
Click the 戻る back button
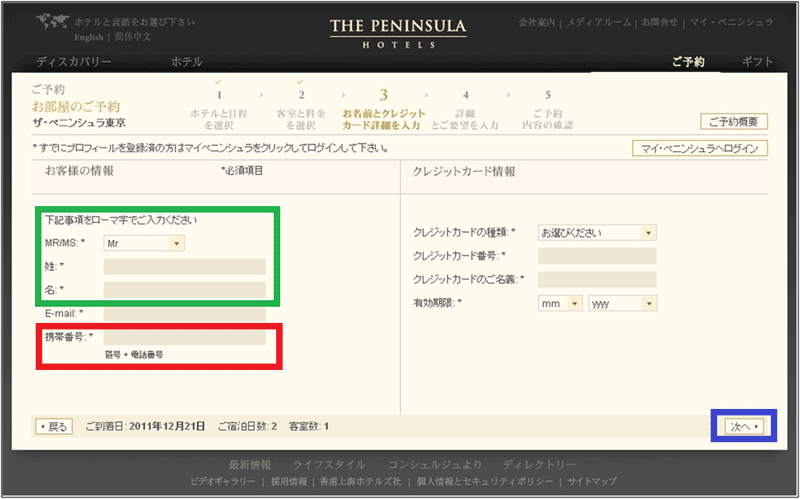(x=54, y=427)
